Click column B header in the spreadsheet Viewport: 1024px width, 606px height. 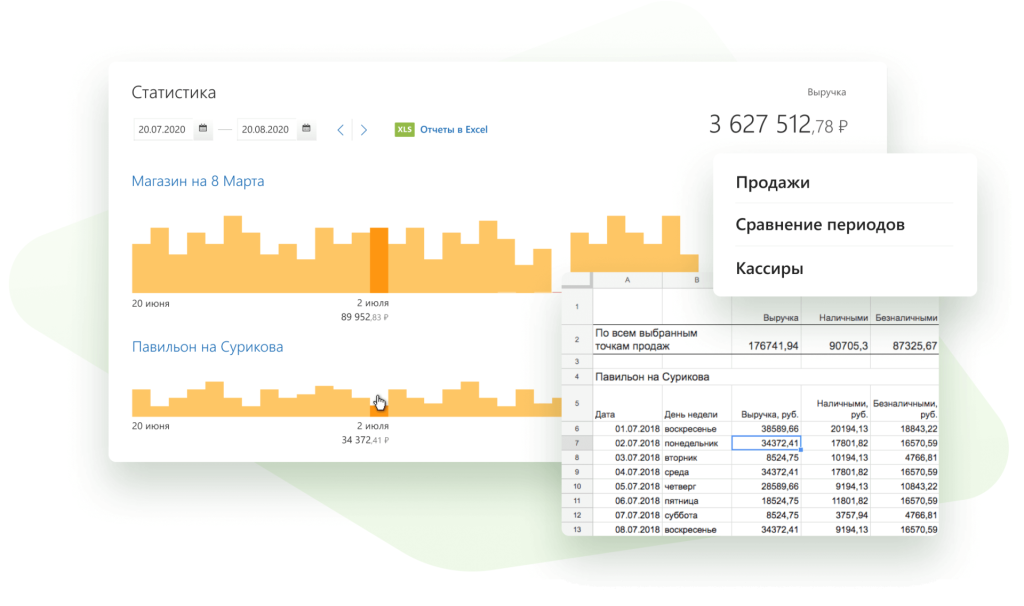(x=696, y=281)
